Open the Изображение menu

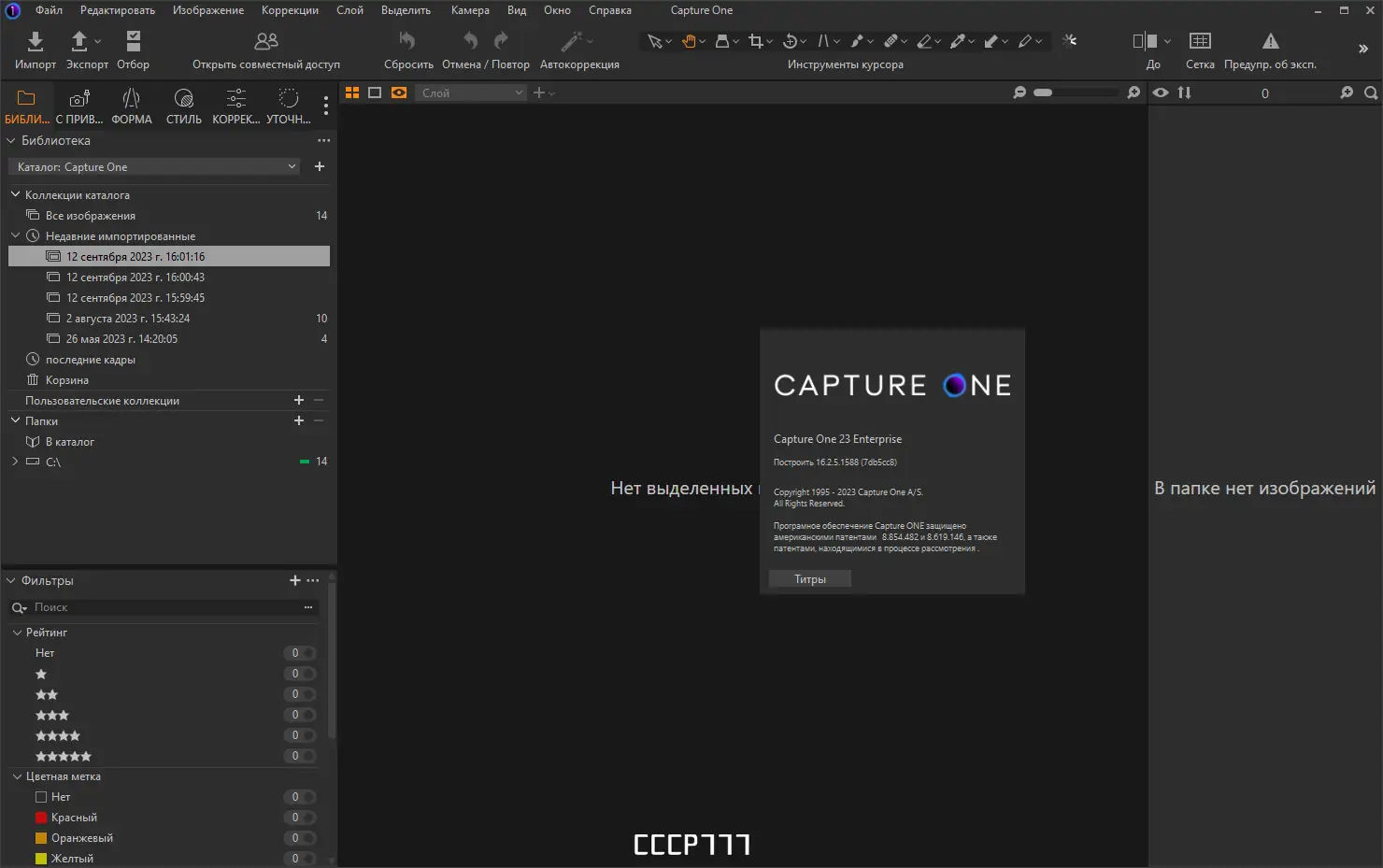(207, 10)
